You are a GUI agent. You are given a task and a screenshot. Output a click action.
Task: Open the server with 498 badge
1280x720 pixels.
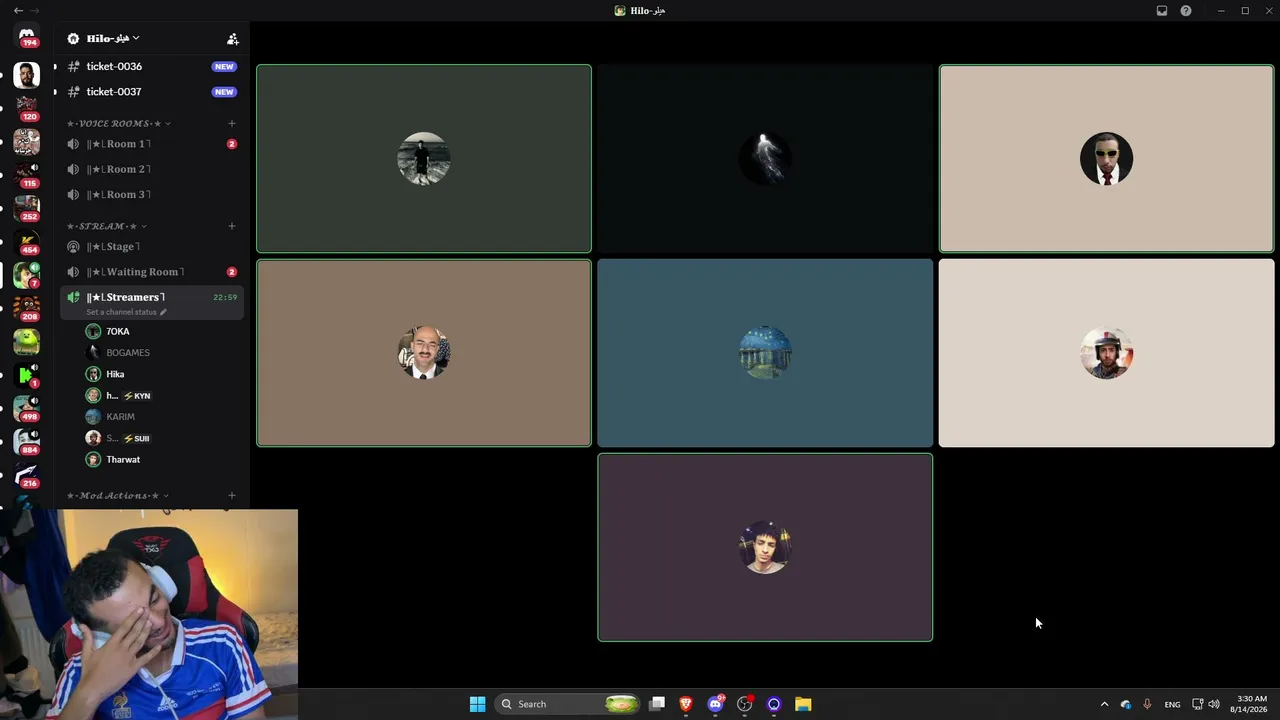[27, 408]
